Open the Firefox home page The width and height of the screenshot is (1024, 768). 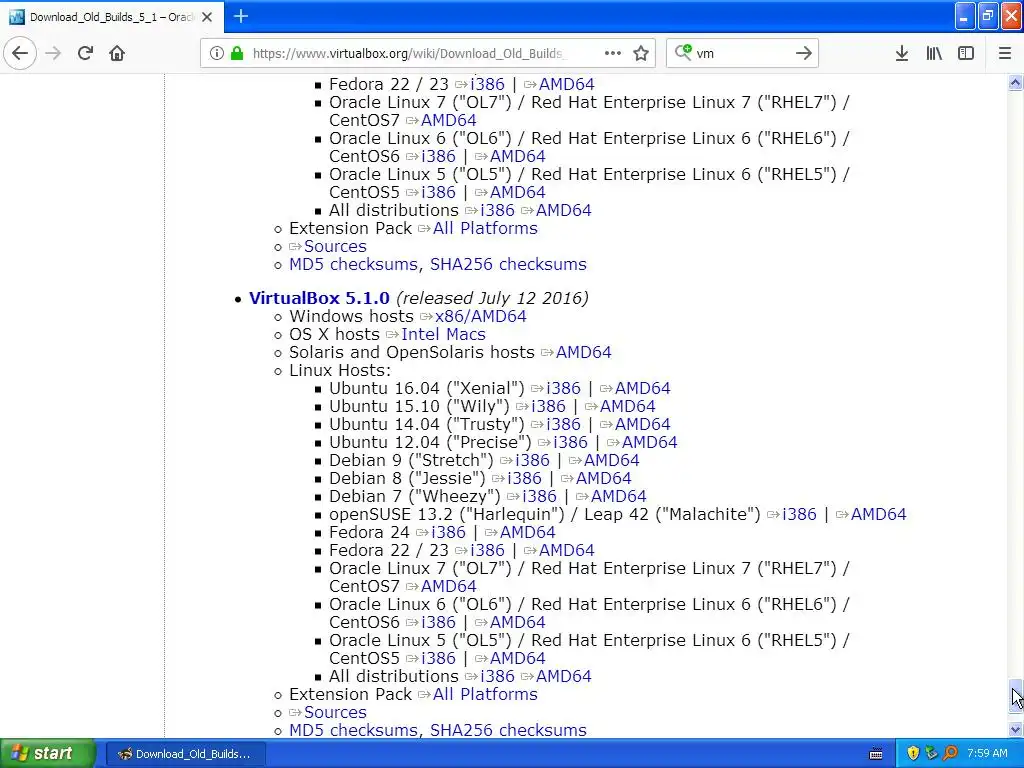click(x=117, y=53)
